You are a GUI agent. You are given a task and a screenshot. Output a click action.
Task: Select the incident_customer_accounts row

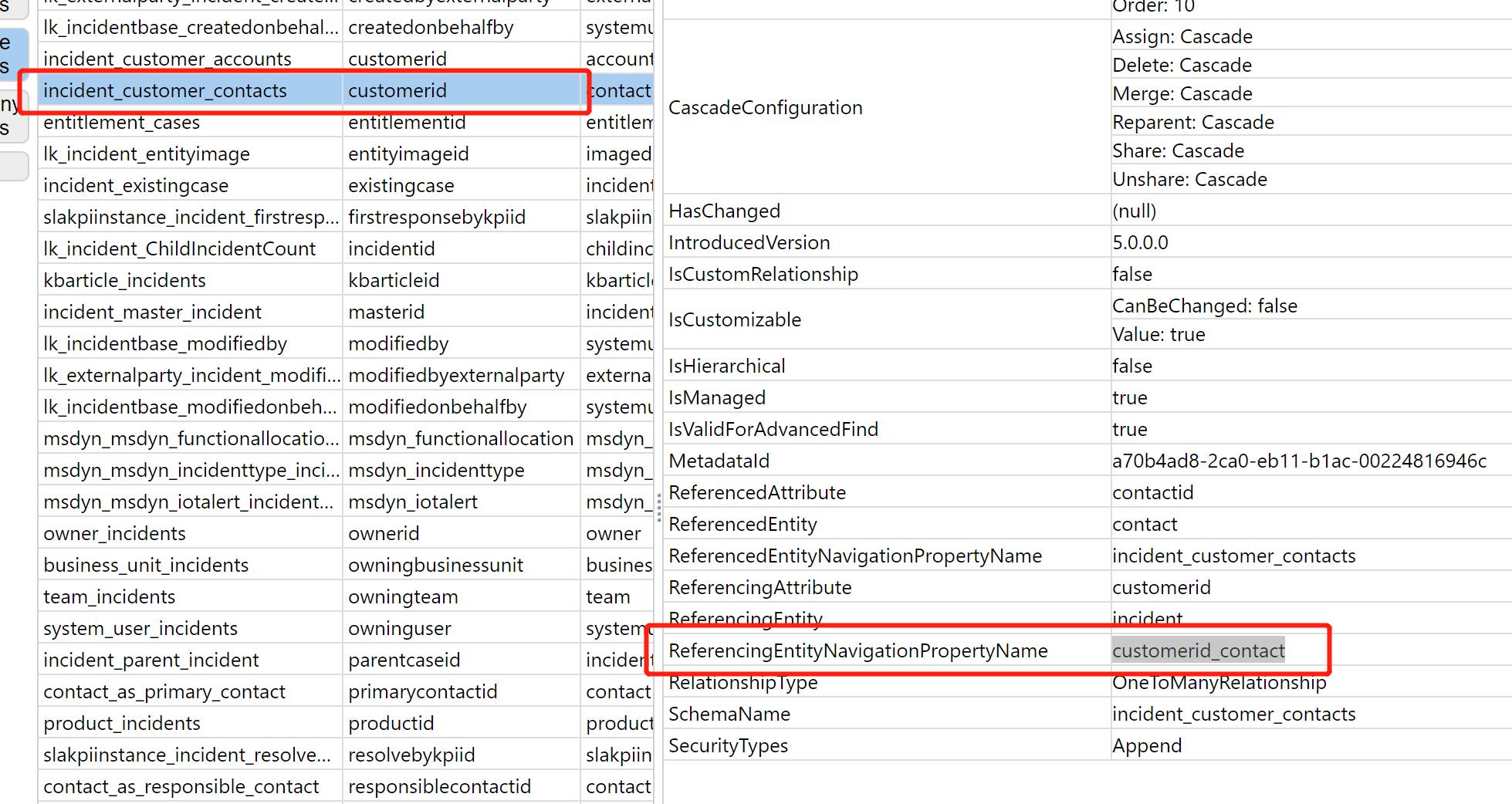(346, 59)
